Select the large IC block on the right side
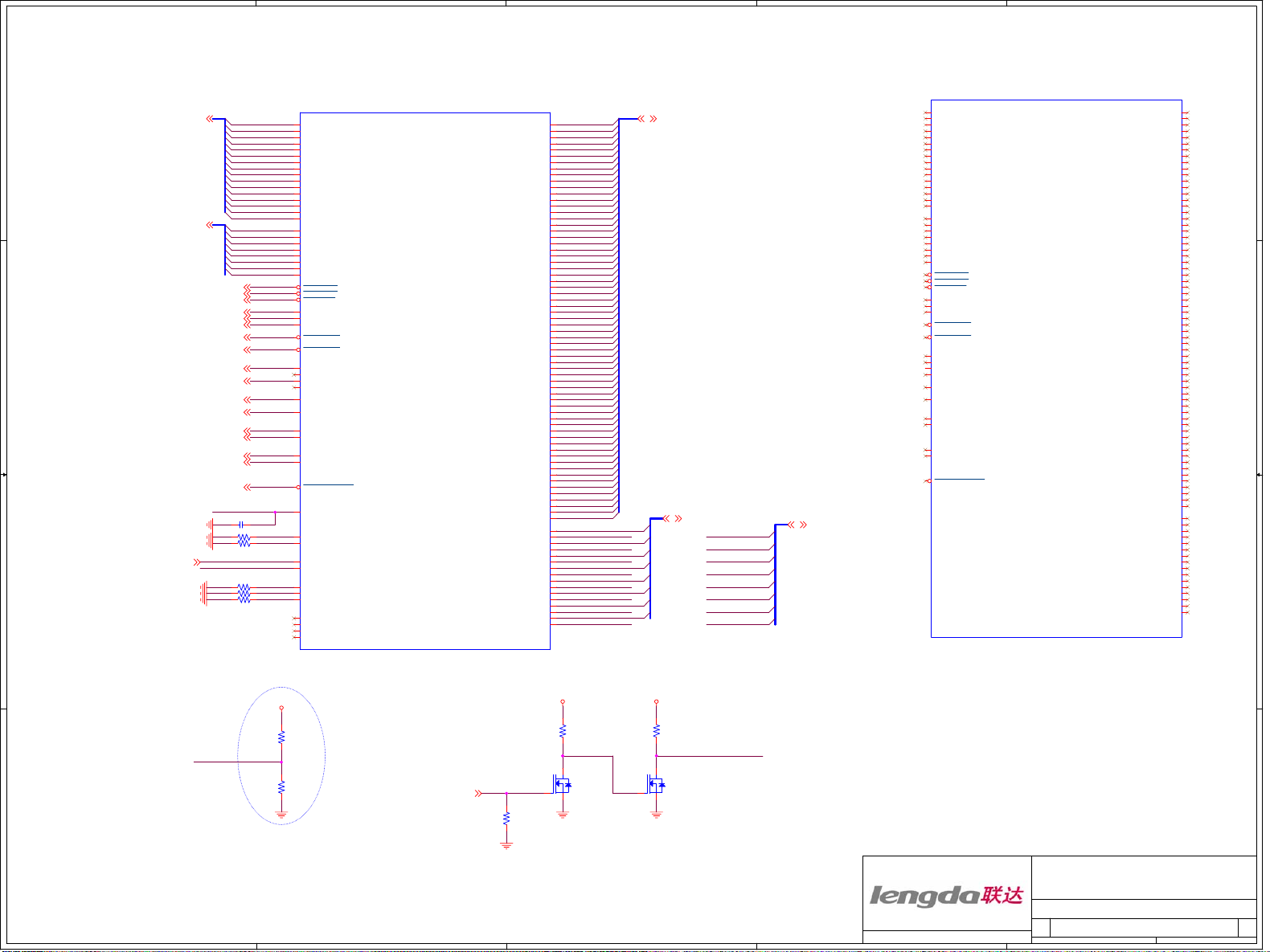Image resolution: width=1270 pixels, height=952 pixels. tap(1056, 369)
